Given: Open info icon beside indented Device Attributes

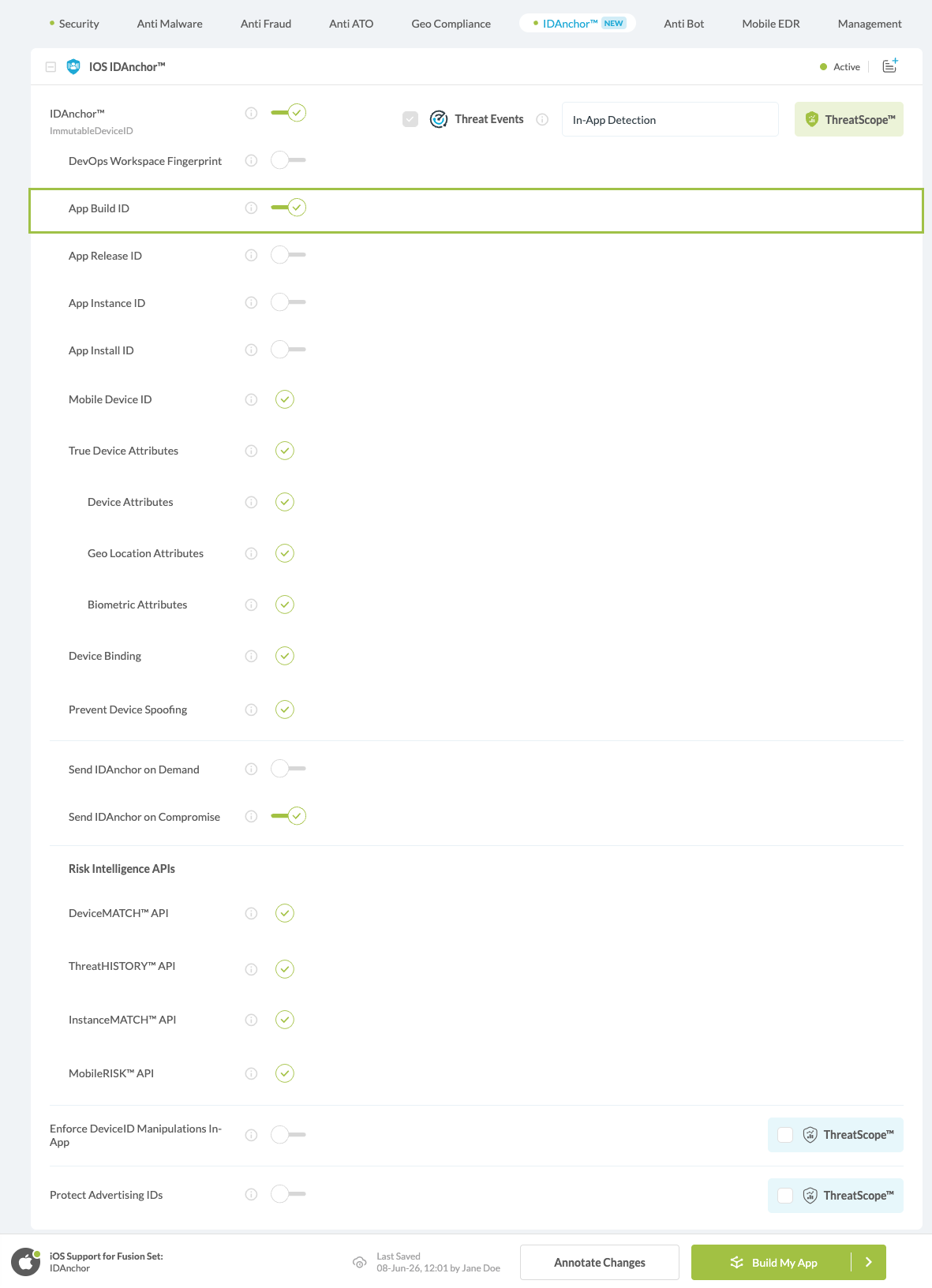Looking at the screenshot, I should tap(251, 502).
